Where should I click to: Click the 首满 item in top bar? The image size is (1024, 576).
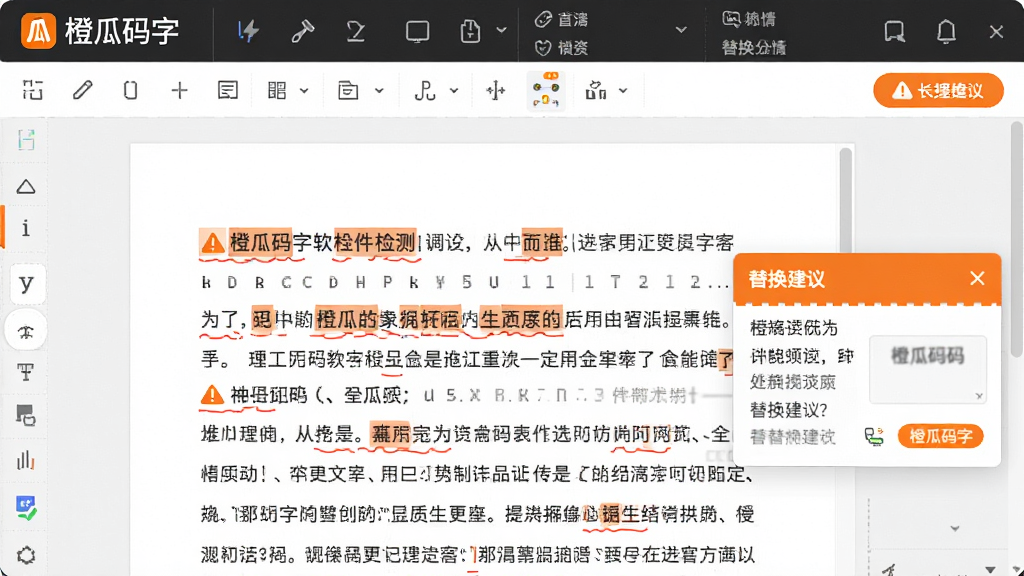tap(562, 20)
